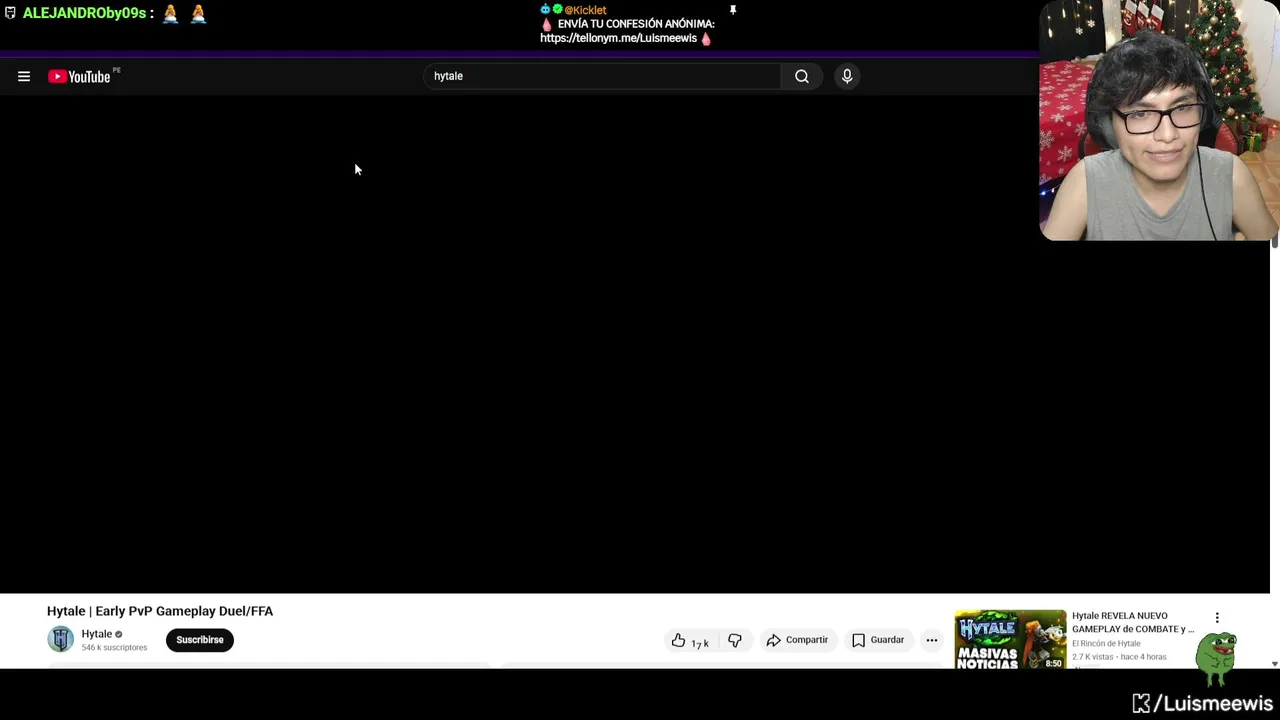This screenshot has height=720, width=1280.
Task: Open recommended video Hytale REVELA NUEVO GAMEPLAY
Action: (1133, 622)
